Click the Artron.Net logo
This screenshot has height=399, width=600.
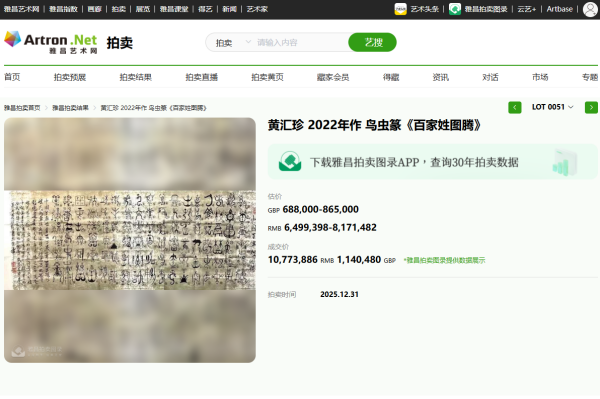coord(51,42)
